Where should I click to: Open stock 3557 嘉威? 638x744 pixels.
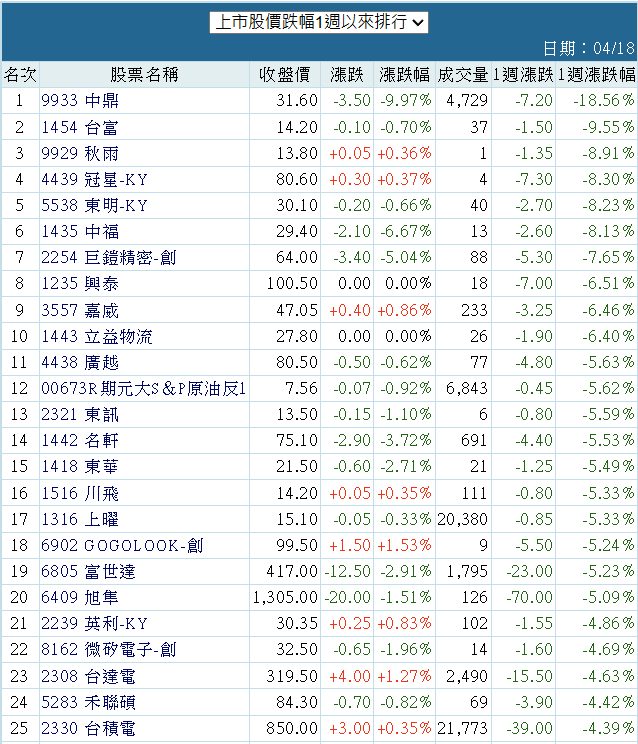[80, 310]
